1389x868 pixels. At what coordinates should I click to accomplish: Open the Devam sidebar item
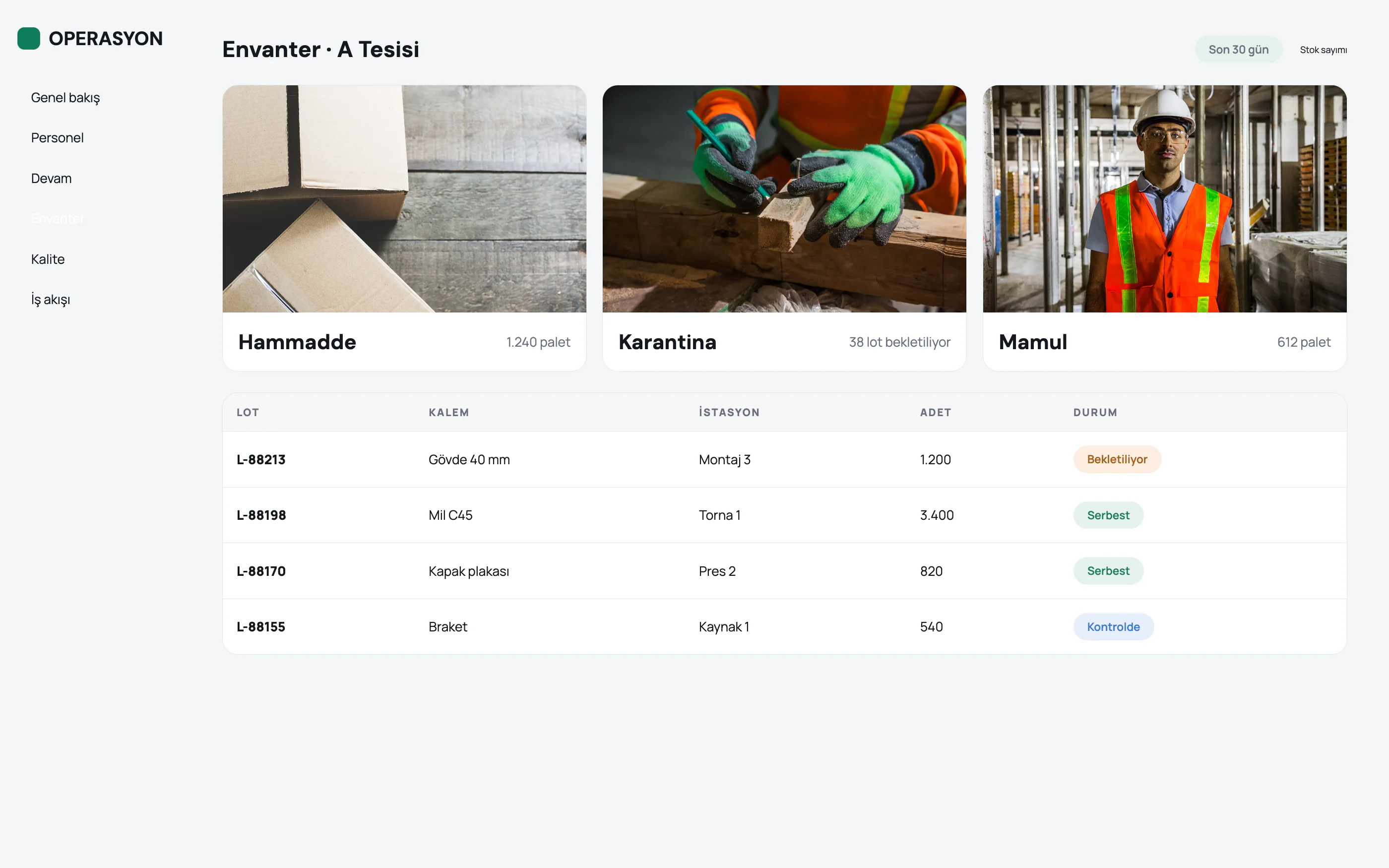(52, 179)
